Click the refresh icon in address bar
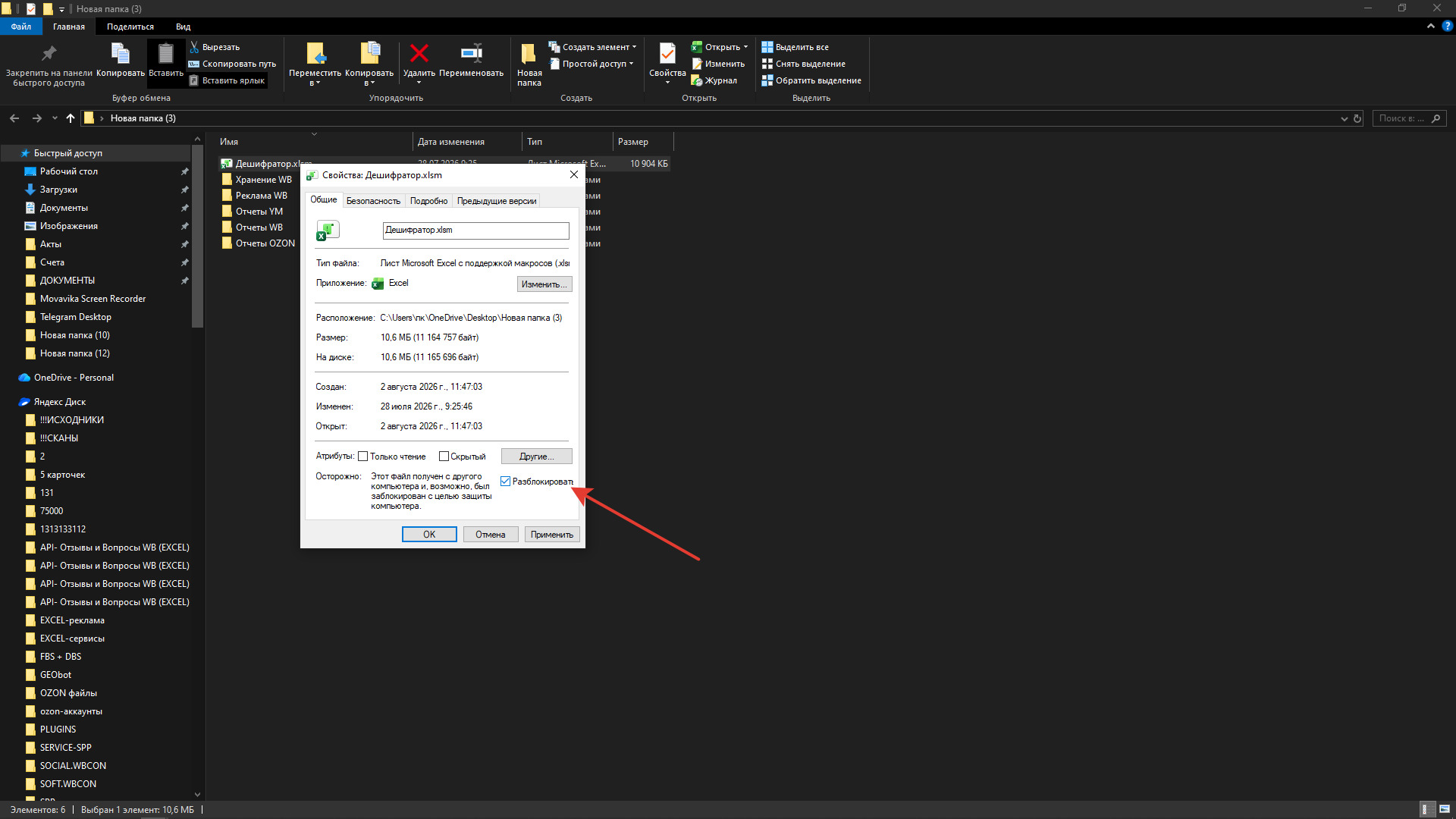 click(1357, 118)
